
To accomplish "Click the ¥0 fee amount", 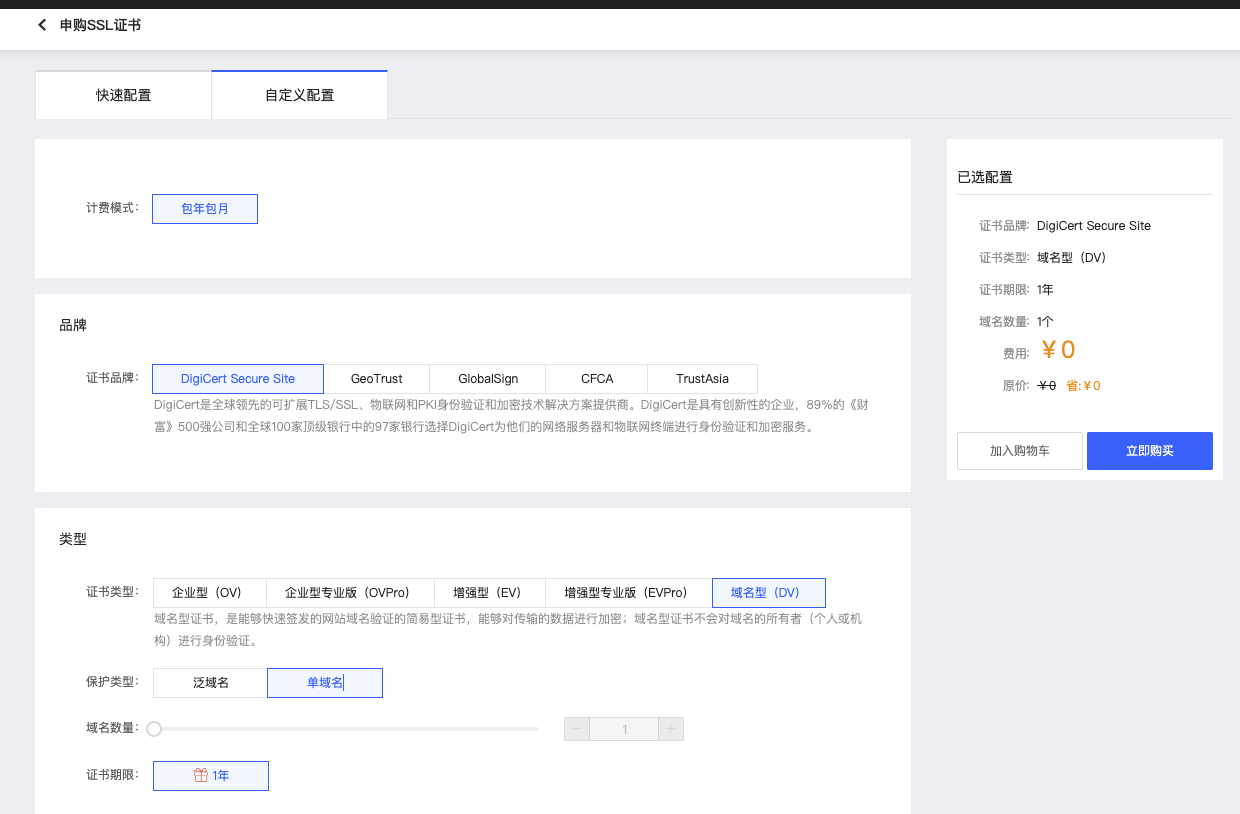I will click(1058, 350).
